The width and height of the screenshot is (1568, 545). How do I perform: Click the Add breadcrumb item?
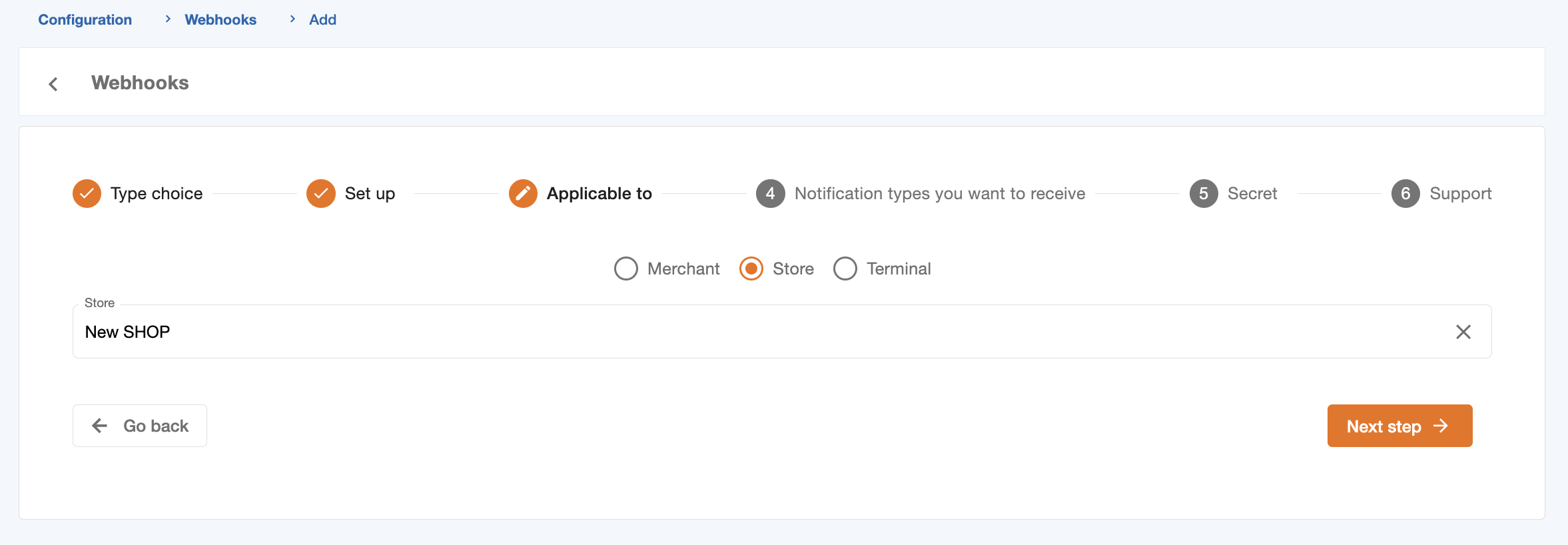[322, 20]
